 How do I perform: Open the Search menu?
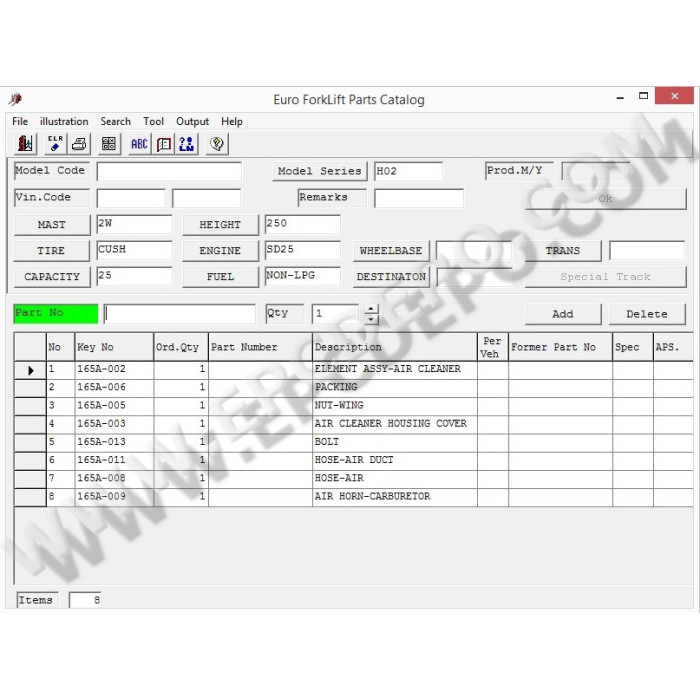[x=115, y=121]
